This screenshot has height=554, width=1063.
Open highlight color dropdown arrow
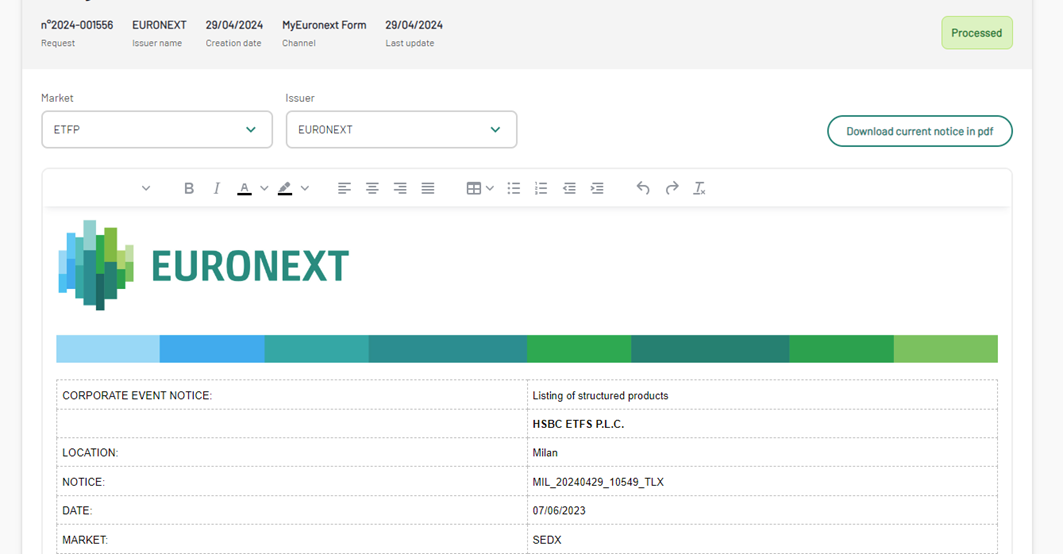click(304, 189)
